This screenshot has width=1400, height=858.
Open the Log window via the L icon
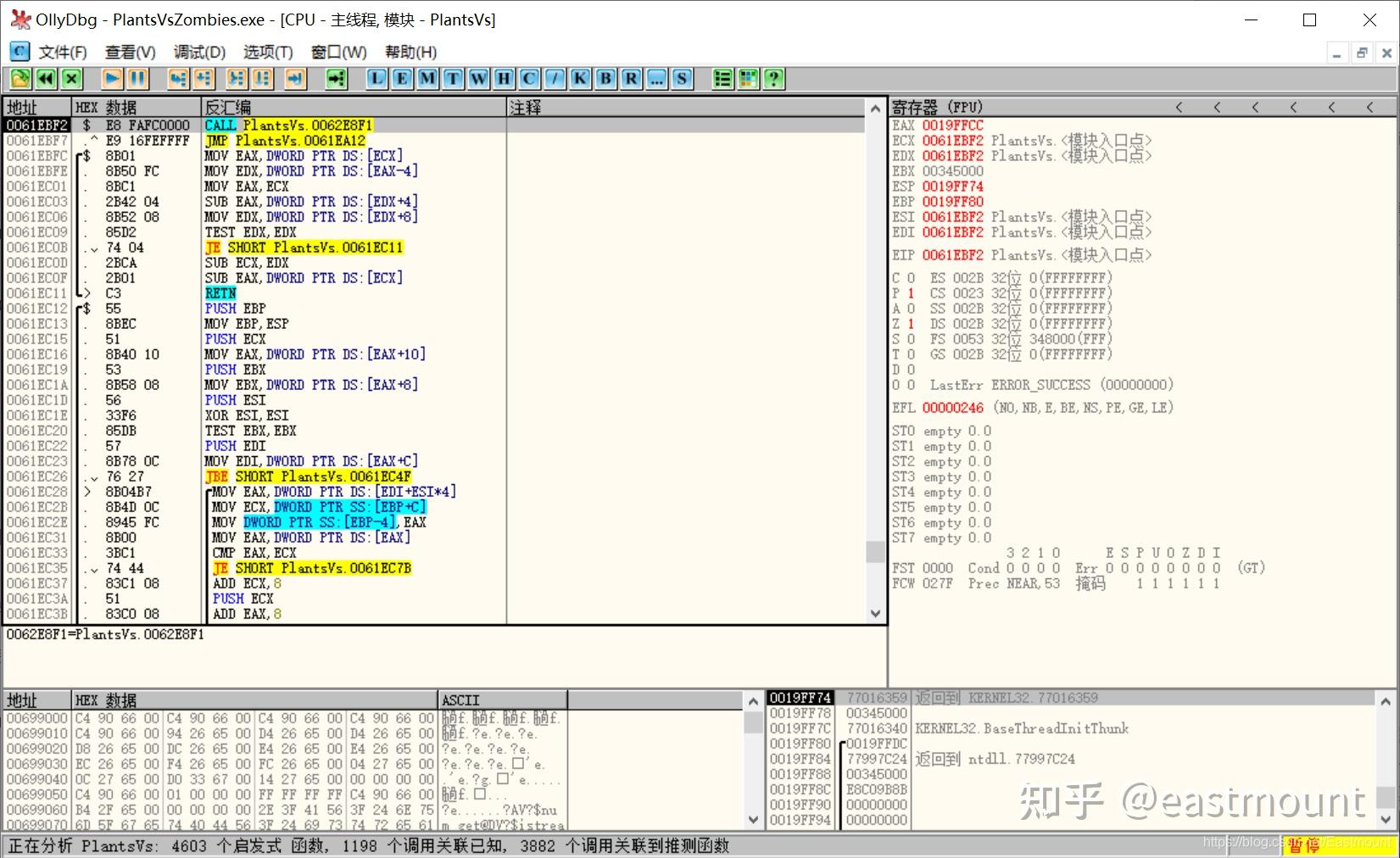[375, 78]
